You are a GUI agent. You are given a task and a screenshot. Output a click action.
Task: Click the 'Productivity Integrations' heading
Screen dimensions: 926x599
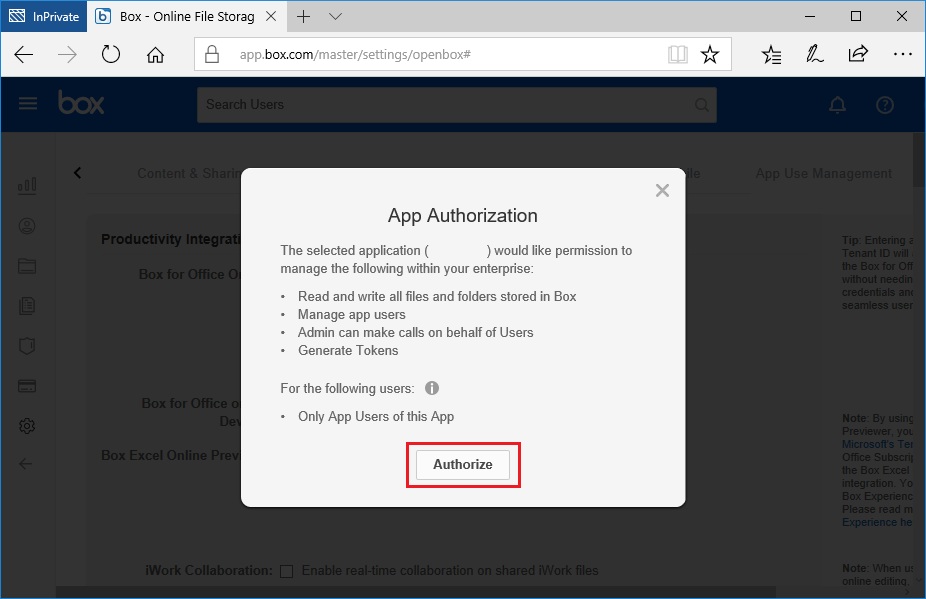pyautogui.click(x=171, y=239)
